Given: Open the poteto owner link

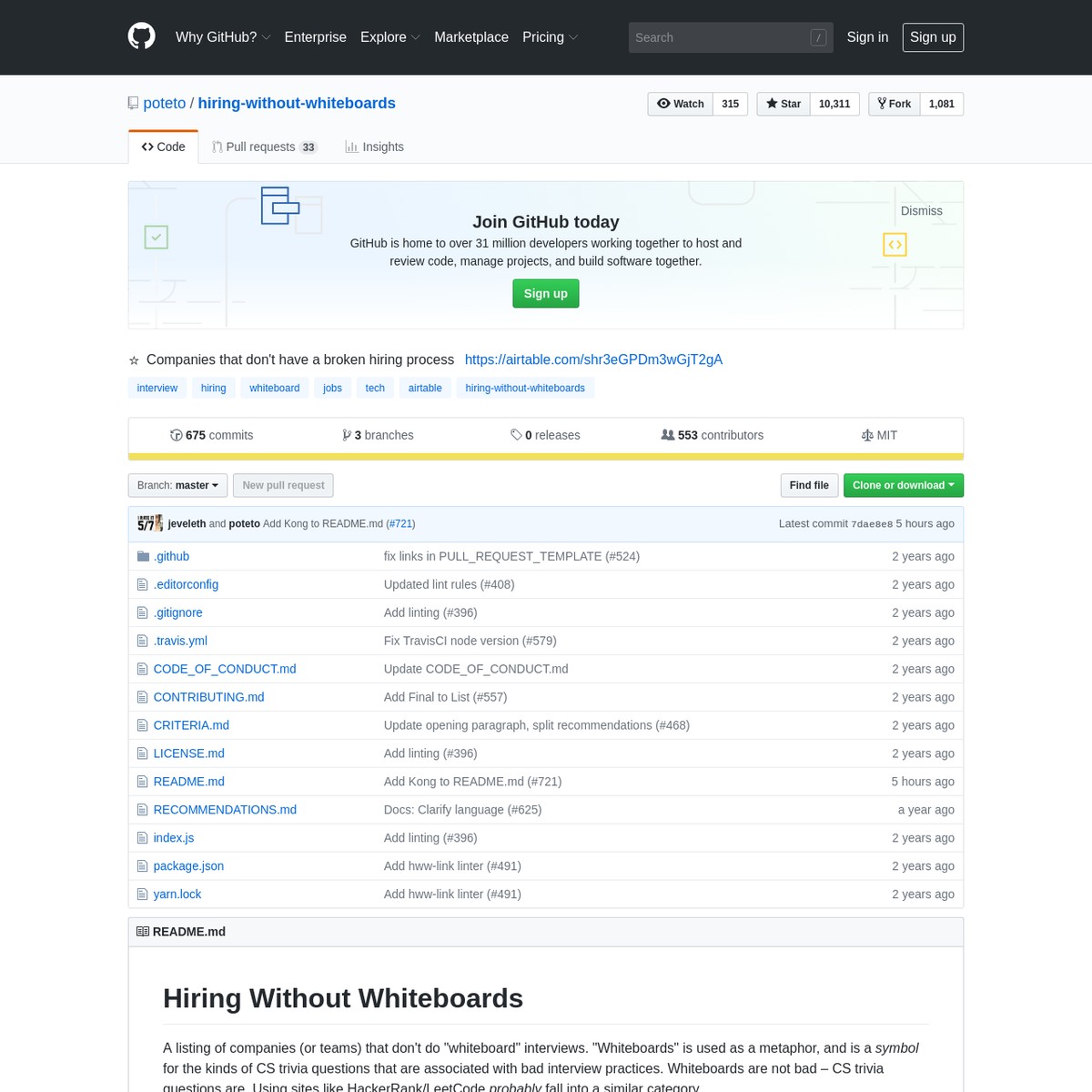Looking at the screenshot, I should click(165, 104).
